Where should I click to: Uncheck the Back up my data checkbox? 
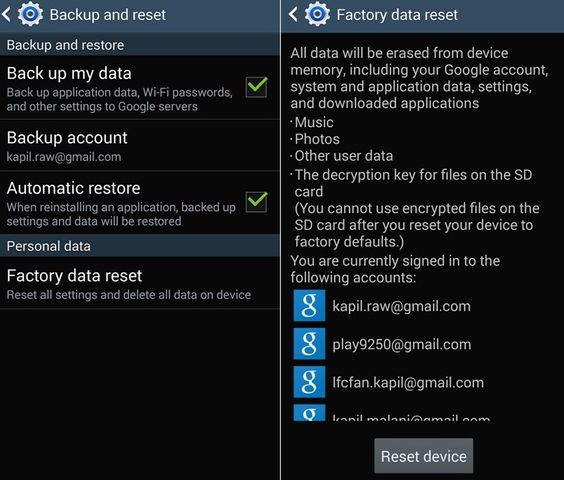tap(256, 87)
